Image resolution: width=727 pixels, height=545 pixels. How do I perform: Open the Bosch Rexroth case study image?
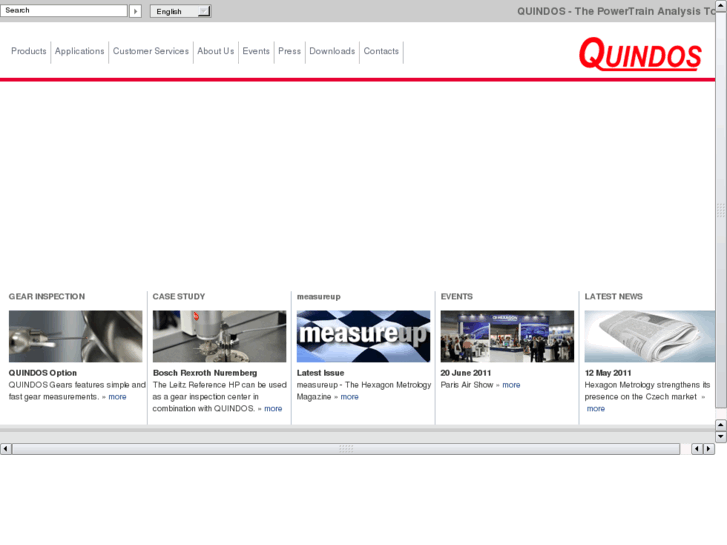tap(219, 336)
